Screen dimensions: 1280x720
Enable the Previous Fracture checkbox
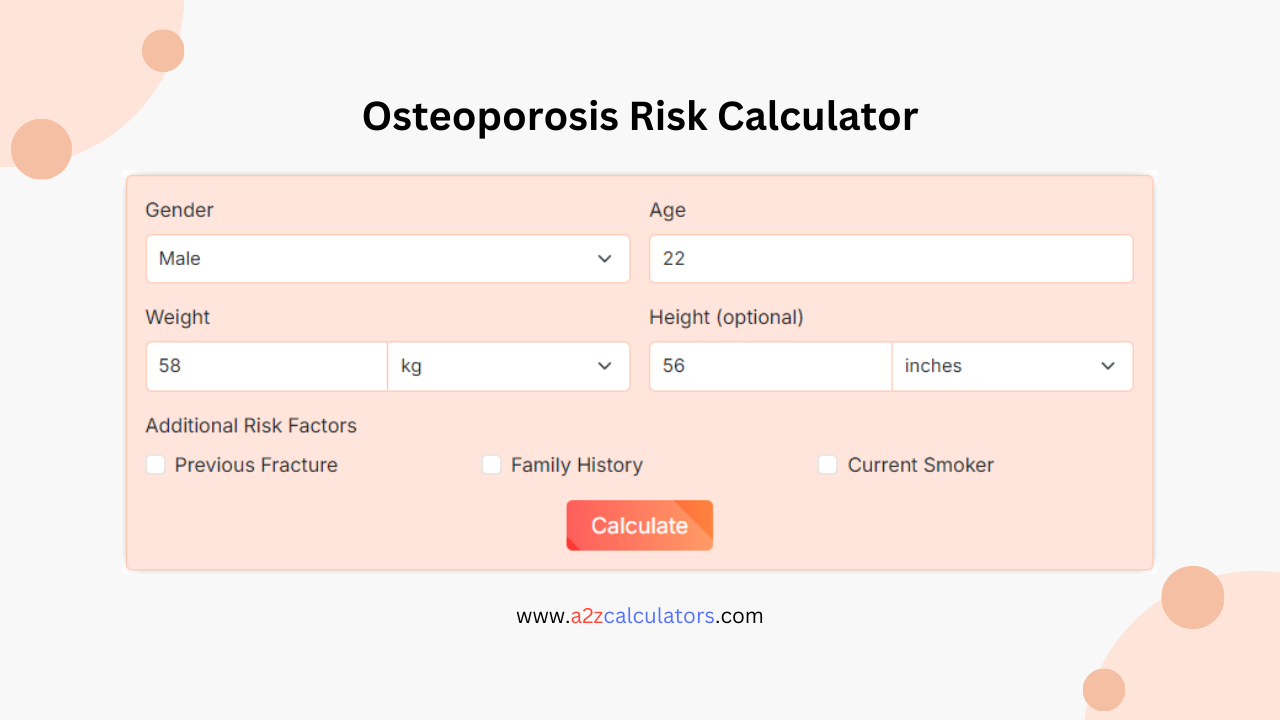click(155, 464)
